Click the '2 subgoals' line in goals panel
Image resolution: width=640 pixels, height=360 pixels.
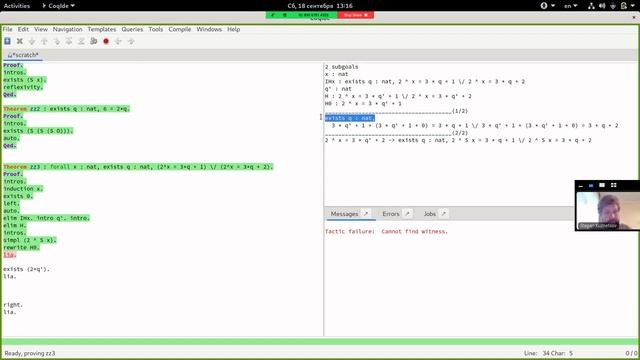342,67
